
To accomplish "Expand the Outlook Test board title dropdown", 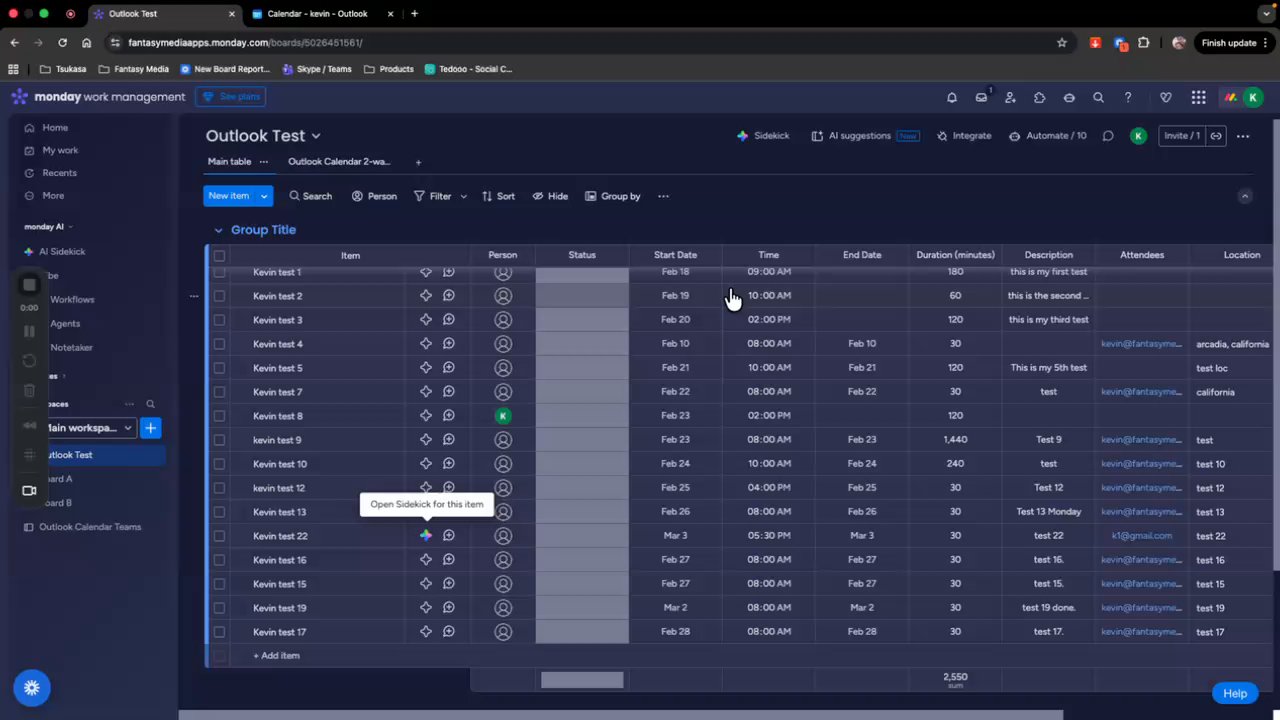I will click(316, 136).
